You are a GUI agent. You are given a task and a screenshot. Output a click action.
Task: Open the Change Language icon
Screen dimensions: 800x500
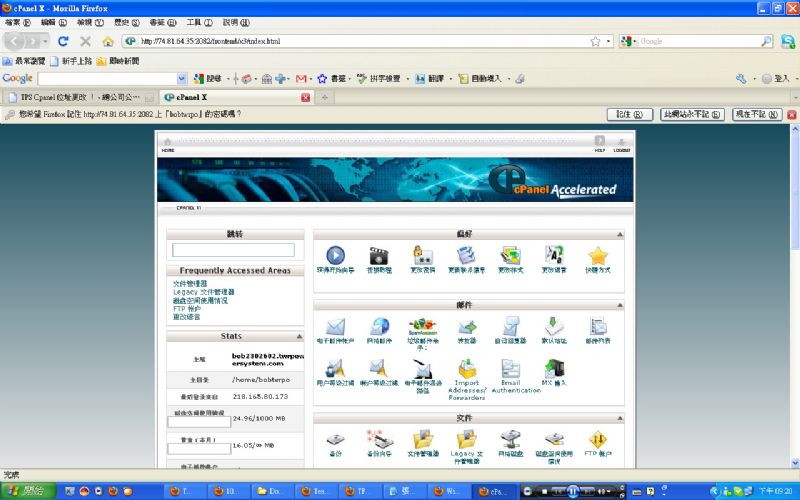tap(554, 255)
